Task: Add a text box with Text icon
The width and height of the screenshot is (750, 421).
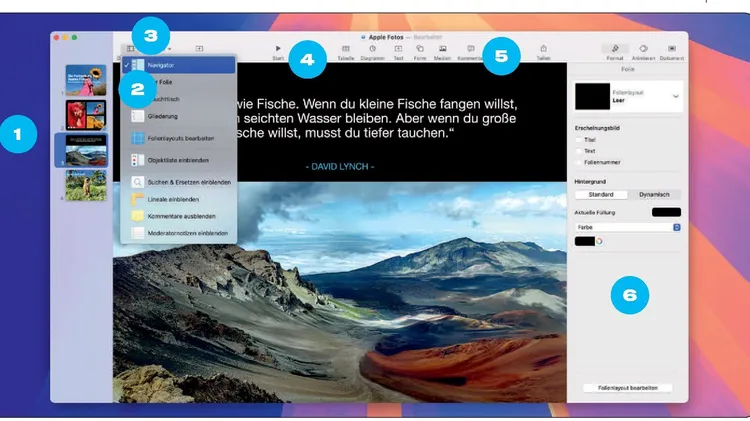Action: [x=398, y=48]
